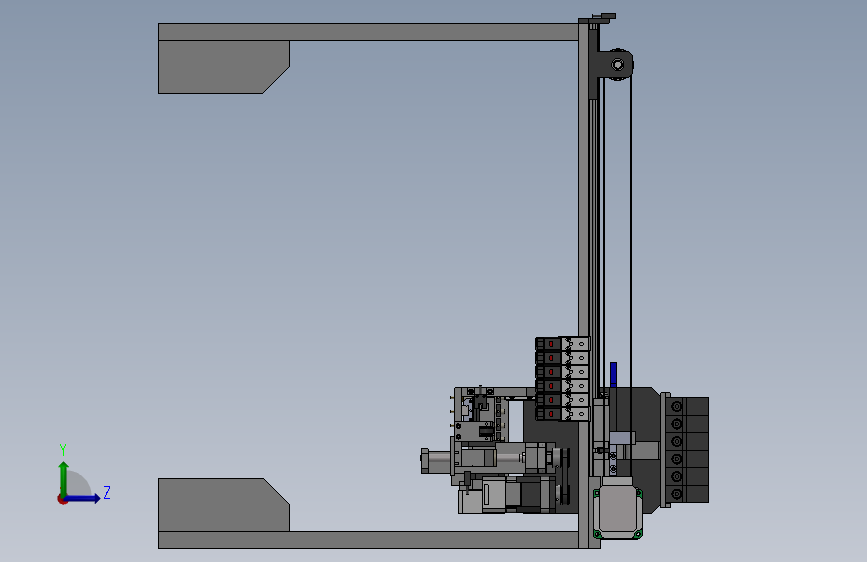Screen dimensions: 867x562
Task: Click the green Y axis of the triad
Action: 63,479
